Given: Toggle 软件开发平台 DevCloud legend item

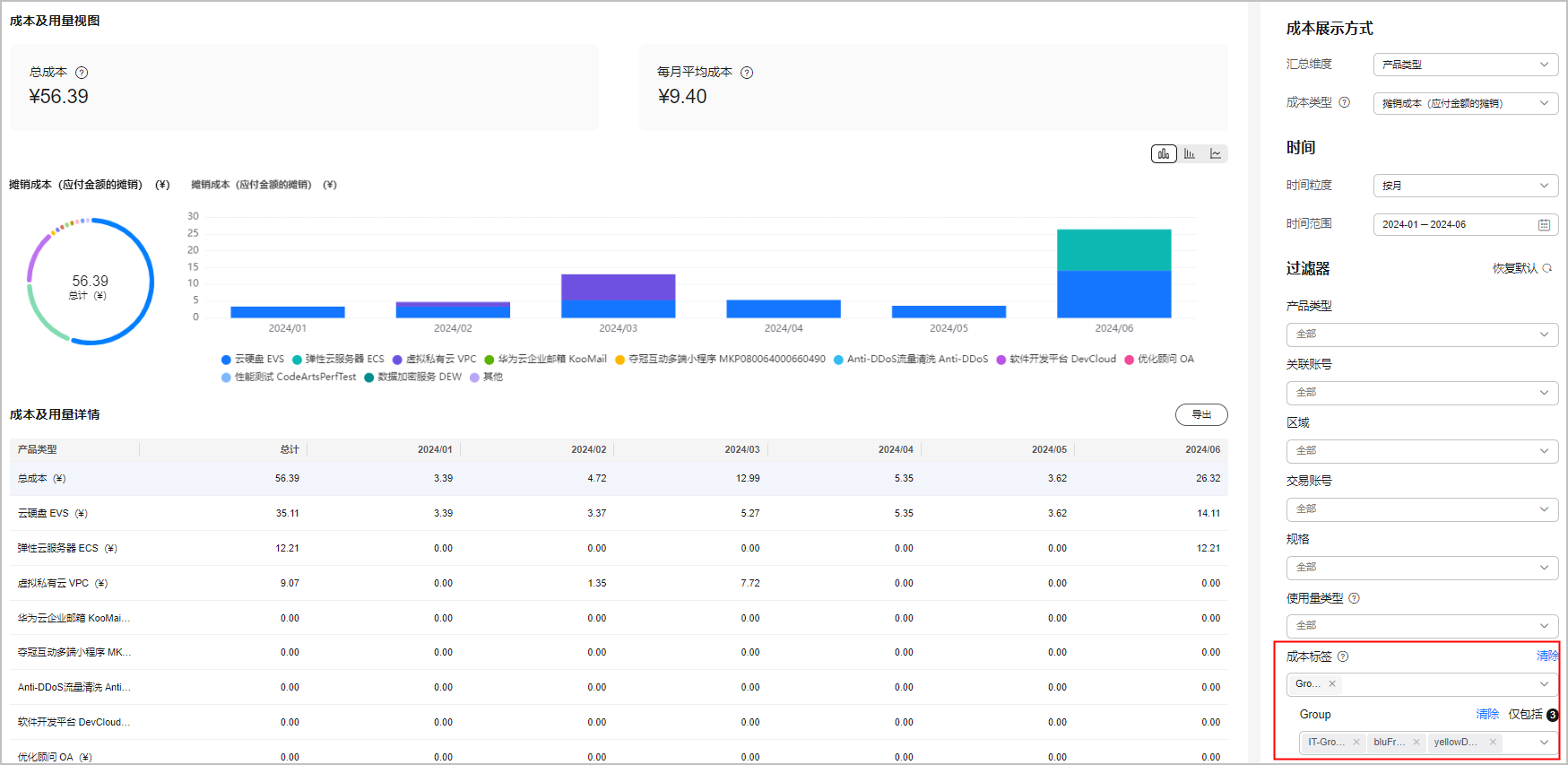Looking at the screenshot, I should [1056, 359].
